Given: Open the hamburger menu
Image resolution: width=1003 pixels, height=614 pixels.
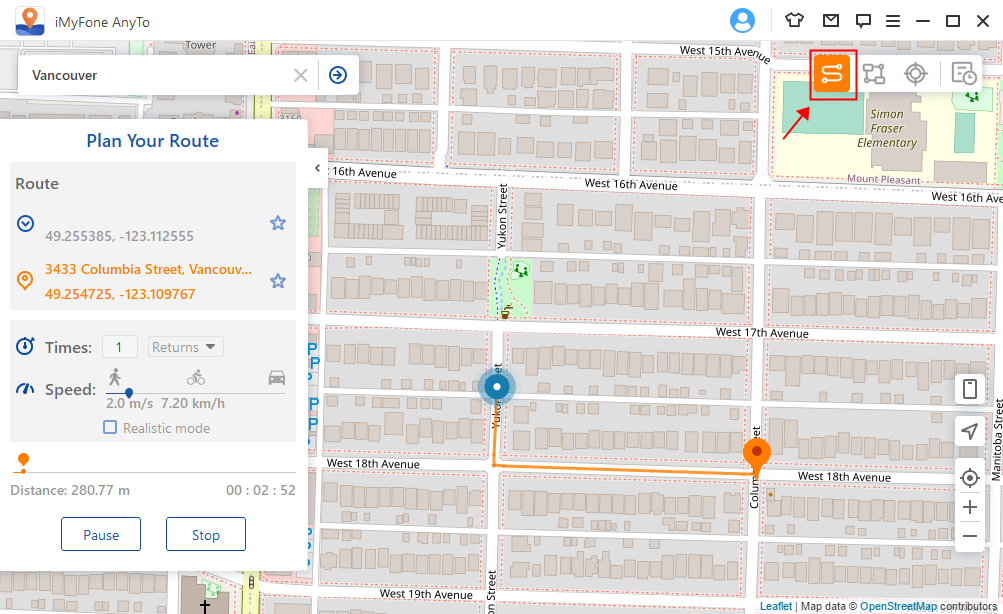Looking at the screenshot, I should pyautogui.click(x=893, y=20).
